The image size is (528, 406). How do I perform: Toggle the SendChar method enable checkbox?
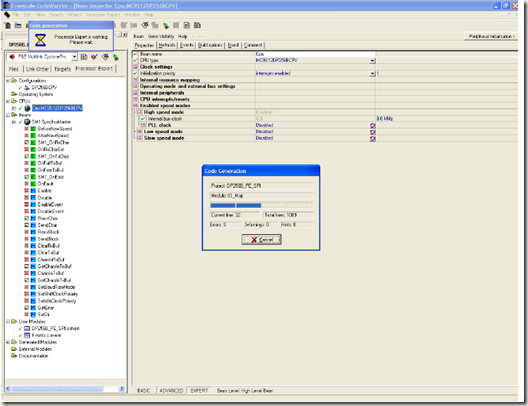point(26,225)
